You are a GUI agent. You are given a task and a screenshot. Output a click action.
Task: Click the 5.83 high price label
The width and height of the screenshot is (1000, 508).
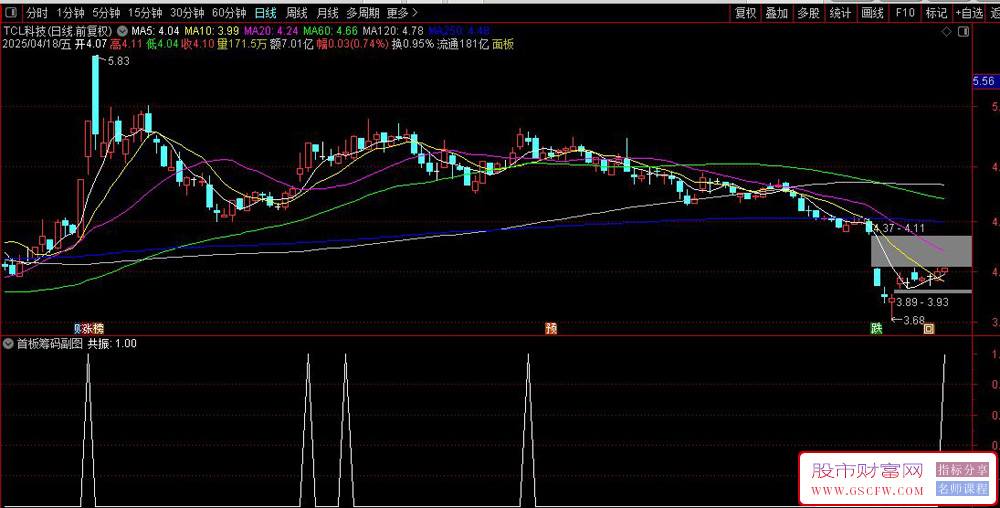(119, 61)
